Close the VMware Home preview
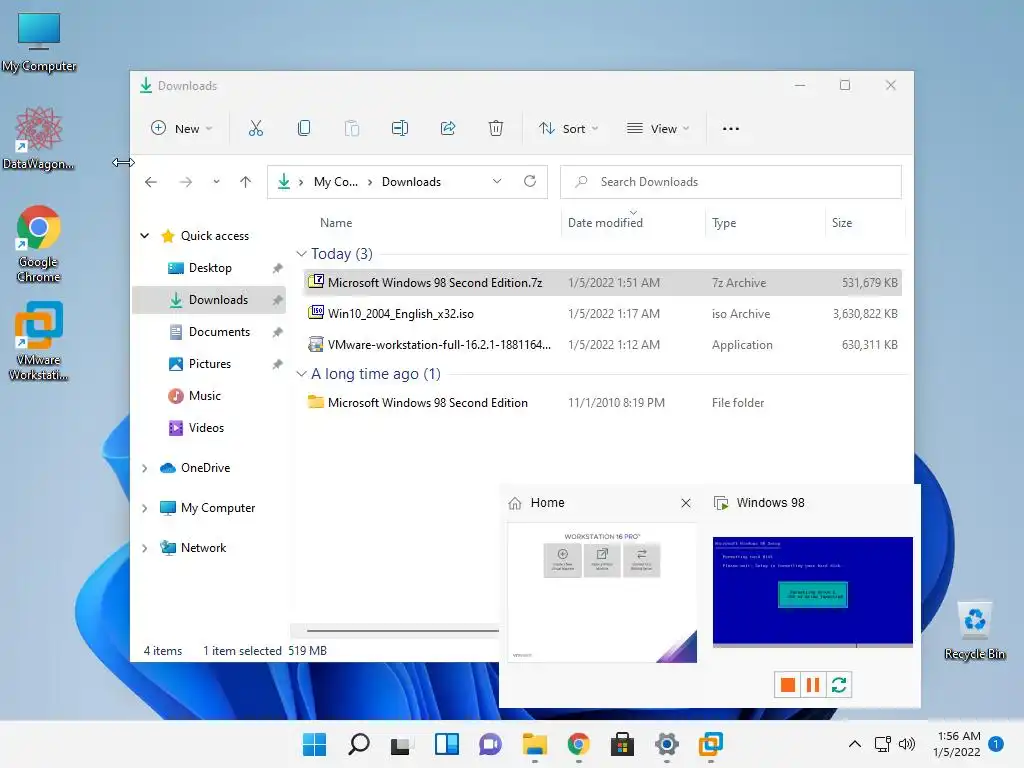 tap(686, 503)
